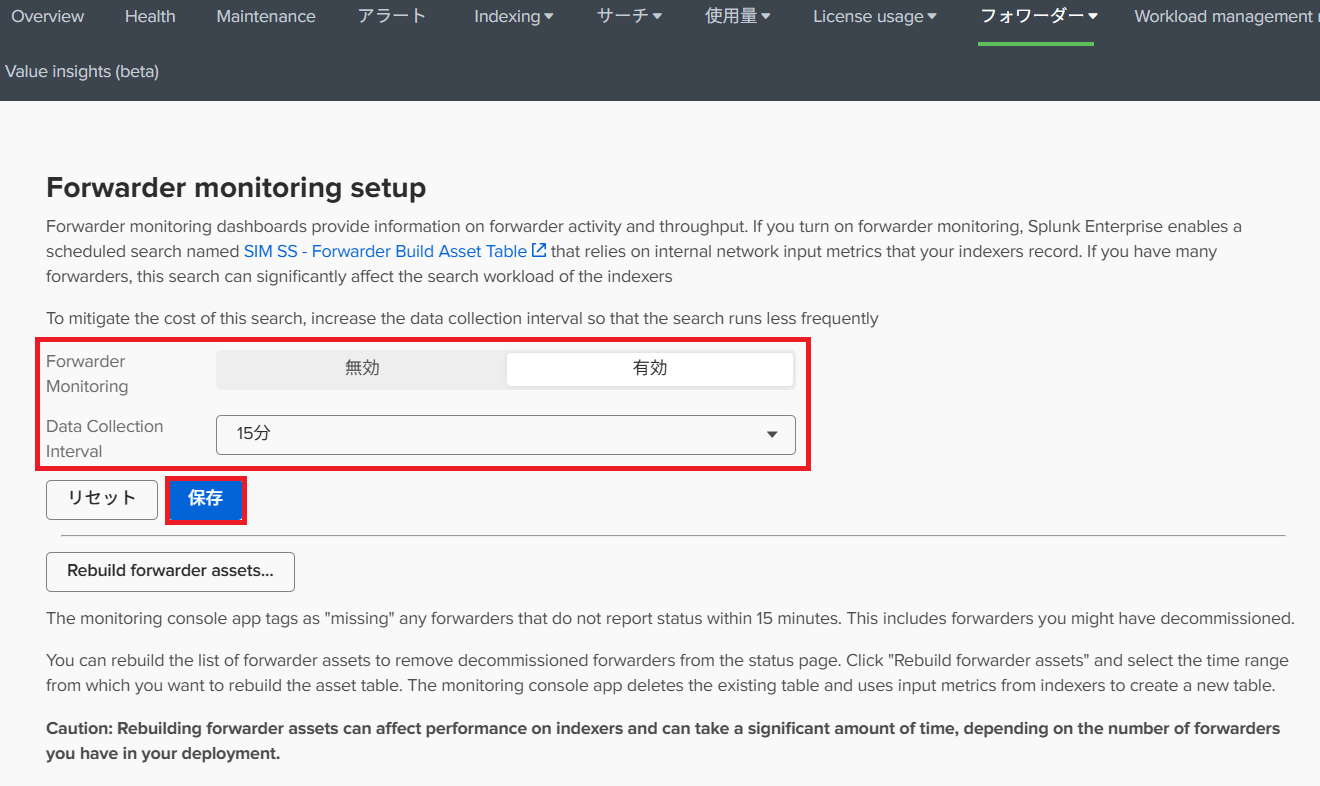Open the Health tab
This screenshot has width=1320, height=786.
pyautogui.click(x=150, y=17)
